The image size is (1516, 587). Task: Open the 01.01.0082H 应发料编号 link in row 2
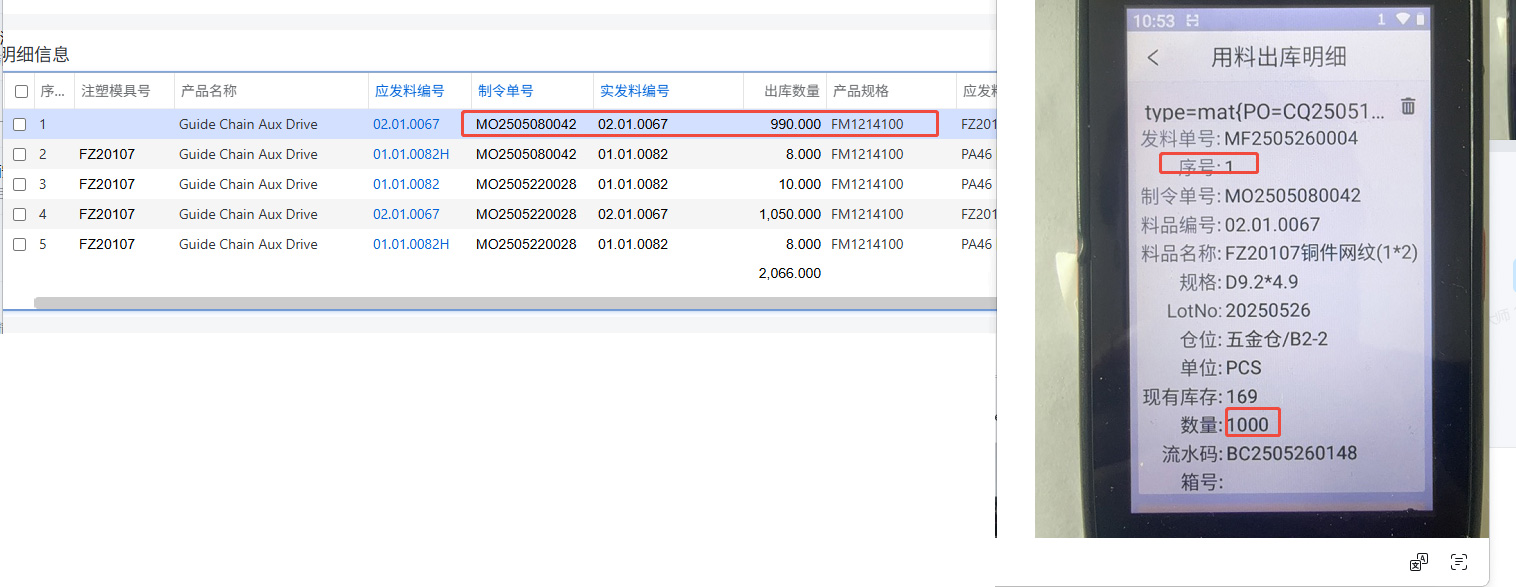pyautogui.click(x=411, y=155)
